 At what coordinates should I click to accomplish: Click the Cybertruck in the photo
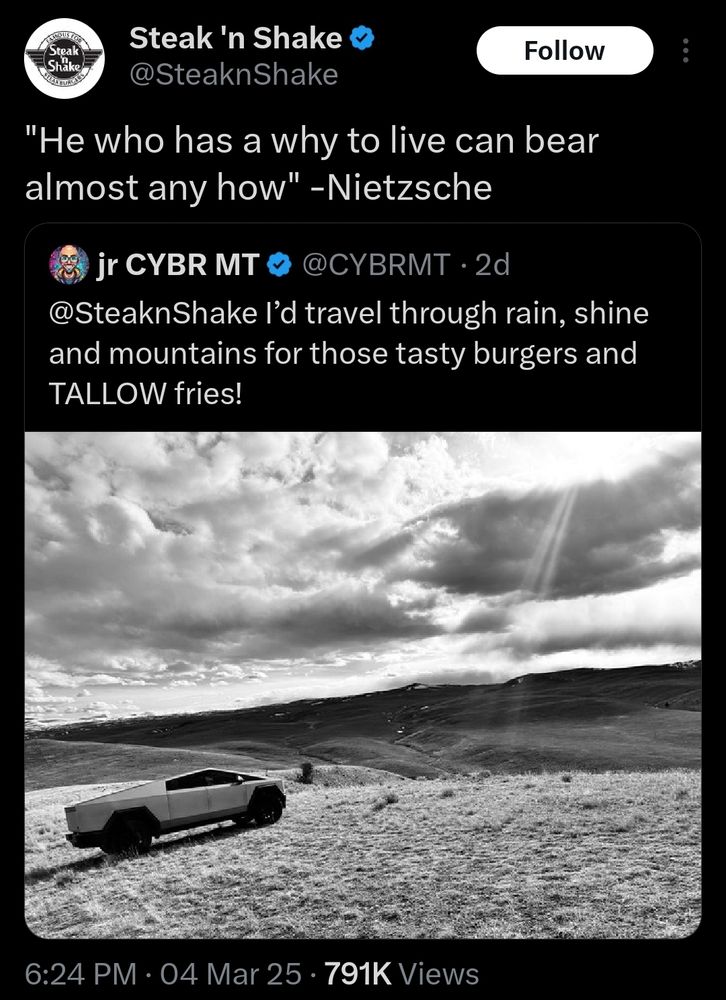click(177, 807)
